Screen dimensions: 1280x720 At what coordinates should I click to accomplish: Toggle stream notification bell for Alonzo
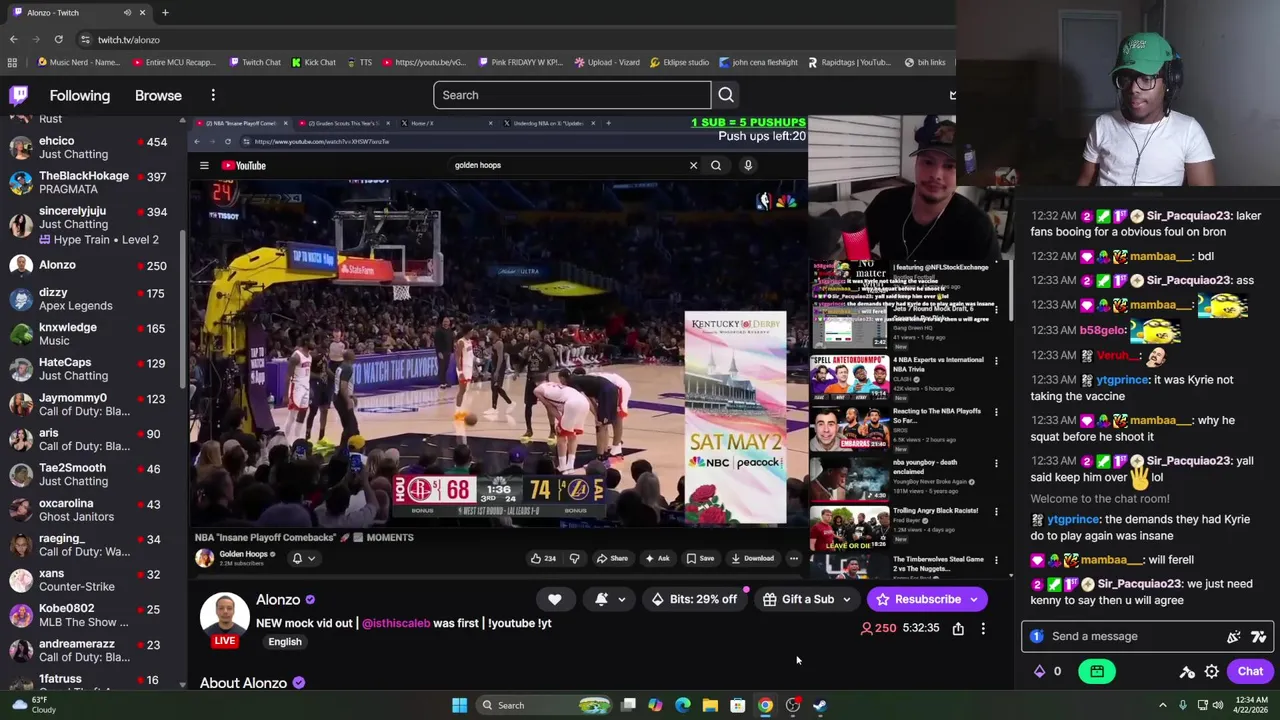point(601,599)
